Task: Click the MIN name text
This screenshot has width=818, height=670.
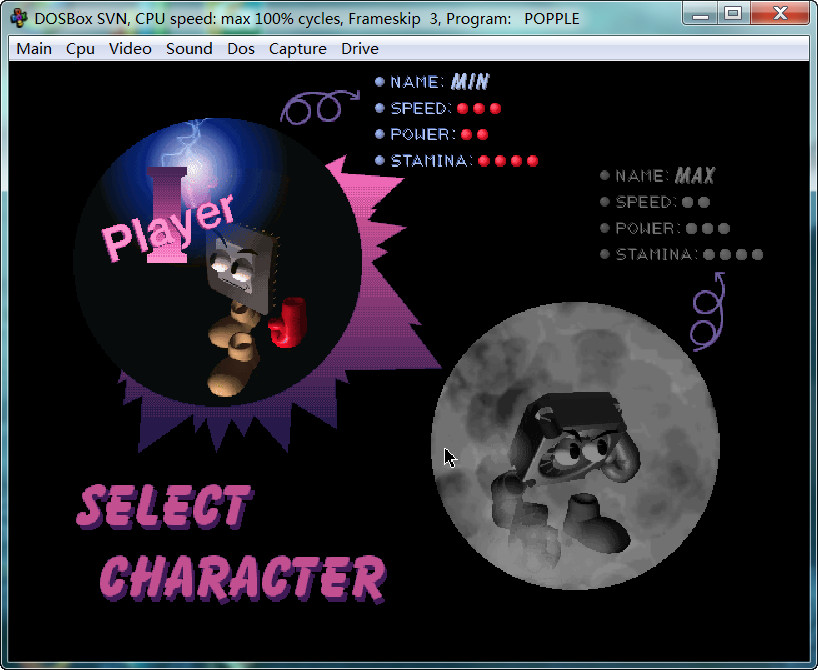Action: pyautogui.click(x=470, y=81)
